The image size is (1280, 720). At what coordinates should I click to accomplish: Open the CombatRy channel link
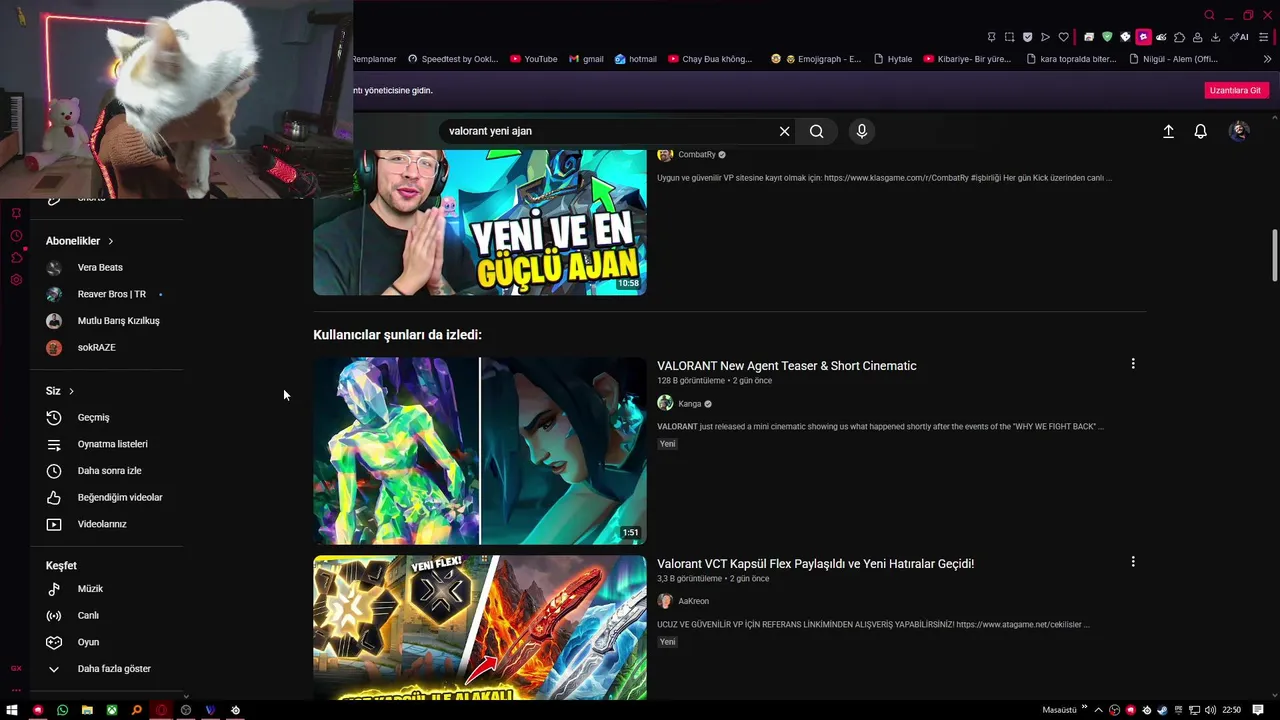click(697, 155)
